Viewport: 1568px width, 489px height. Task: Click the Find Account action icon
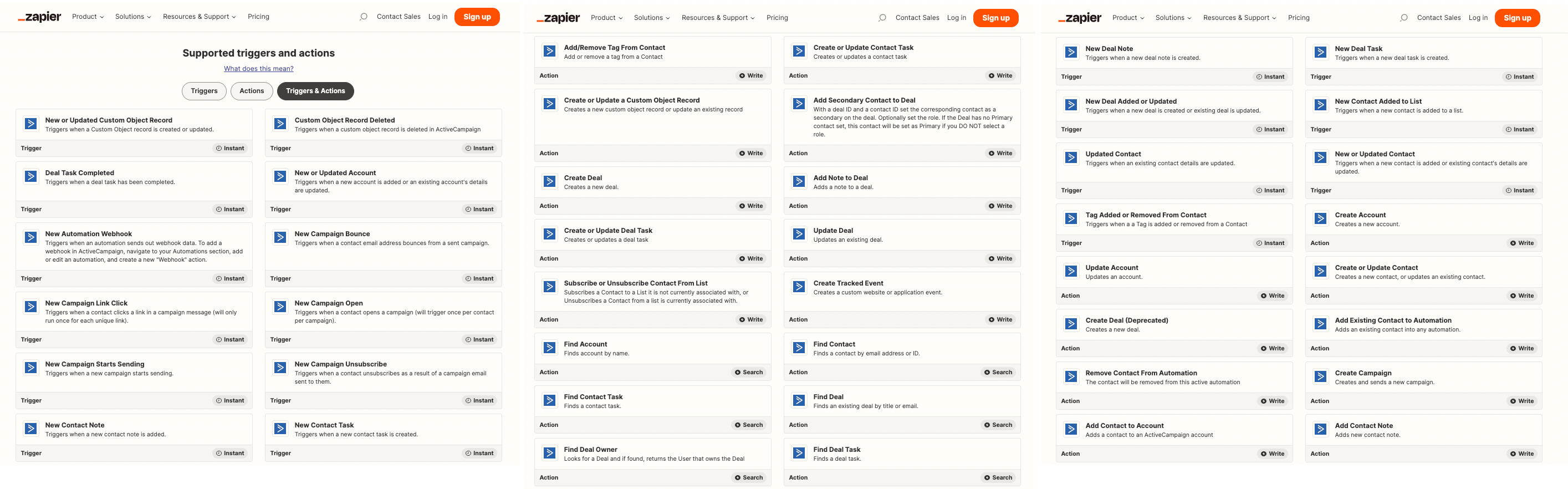pos(550,348)
